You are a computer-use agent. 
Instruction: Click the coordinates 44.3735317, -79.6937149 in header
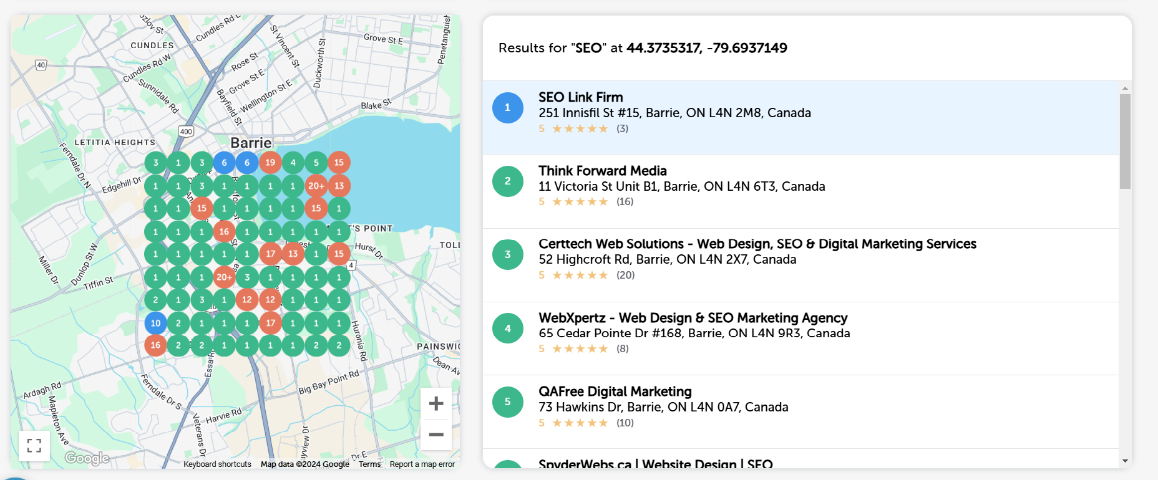[x=707, y=48]
